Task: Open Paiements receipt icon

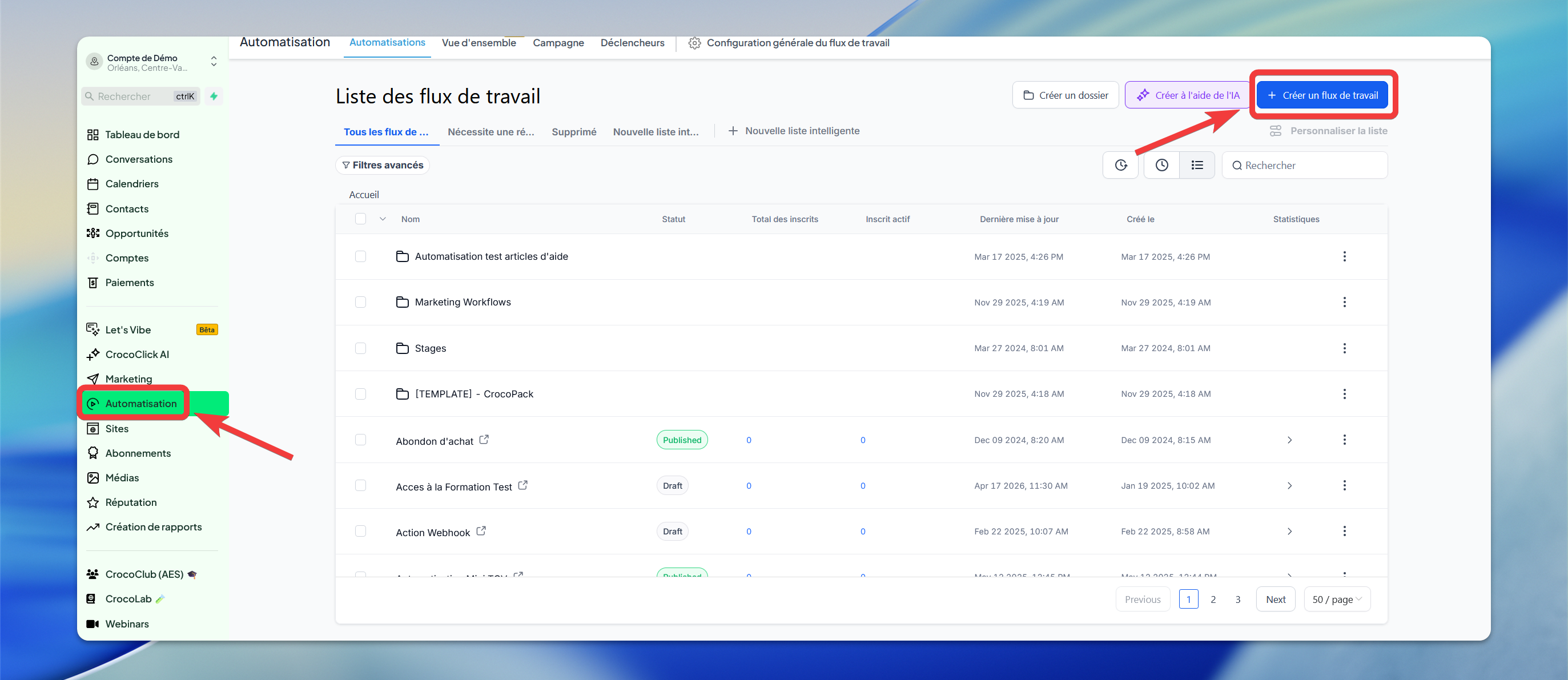Action: [93, 283]
